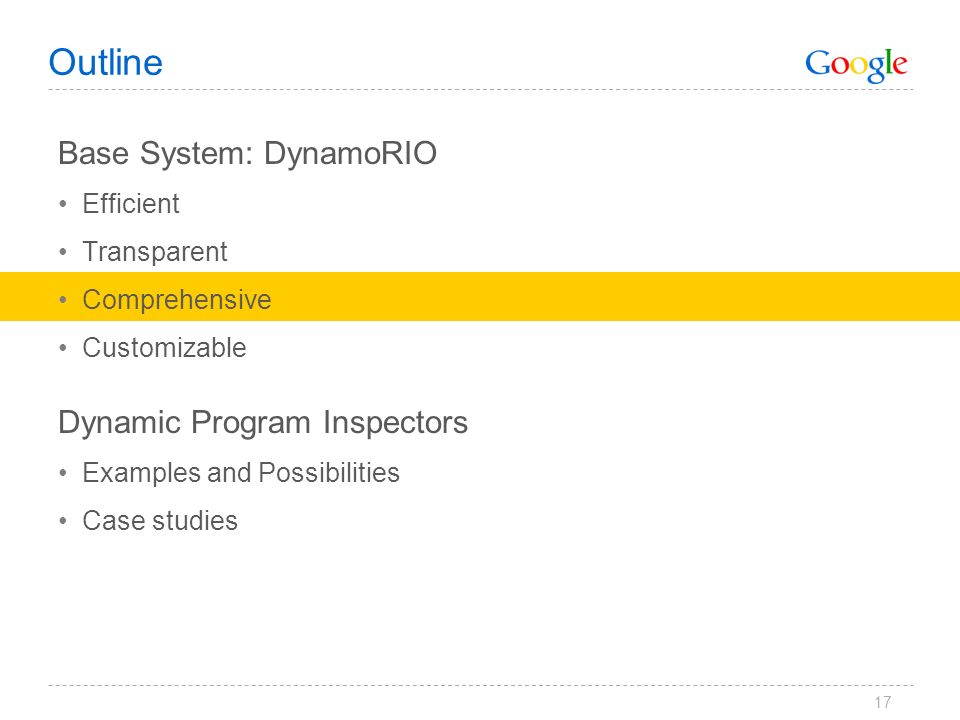
Task: Select the Customizable bullet text
Action: 165,347
